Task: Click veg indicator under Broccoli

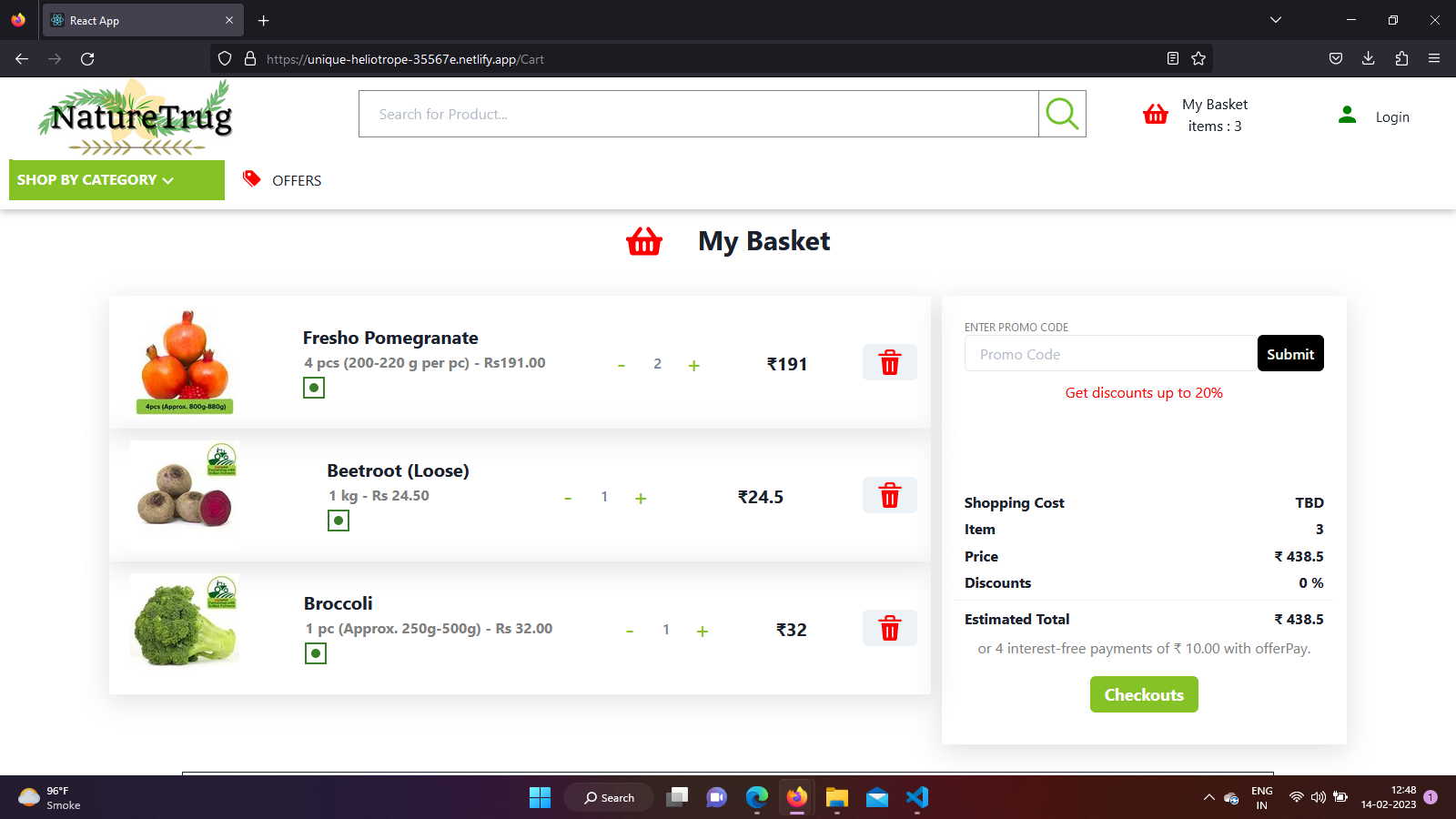Action: click(x=316, y=653)
